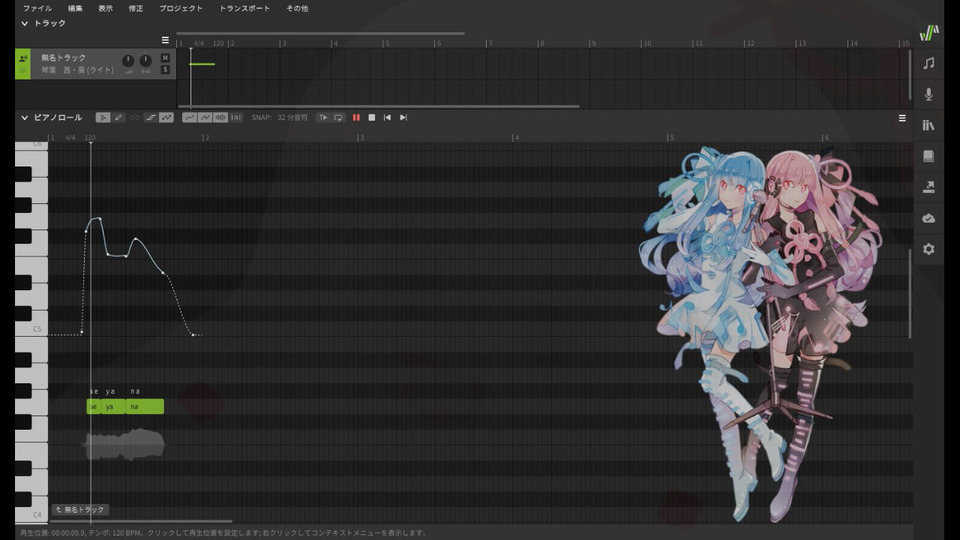Adjust the track pan knob
Image resolution: width=960 pixels, height=540 pixels.
[x=146, y=61]
